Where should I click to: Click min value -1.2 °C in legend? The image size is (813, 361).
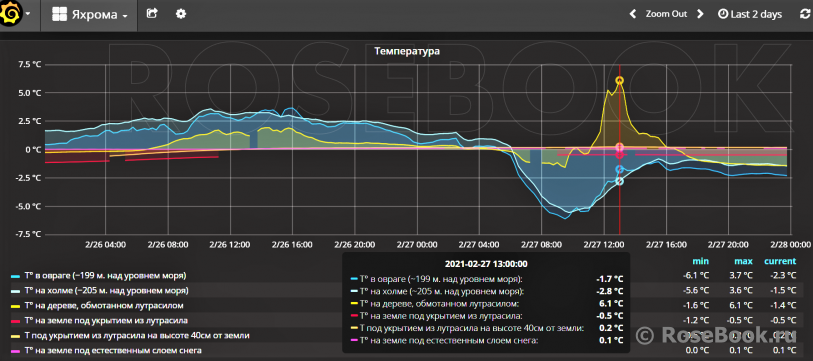696,321
